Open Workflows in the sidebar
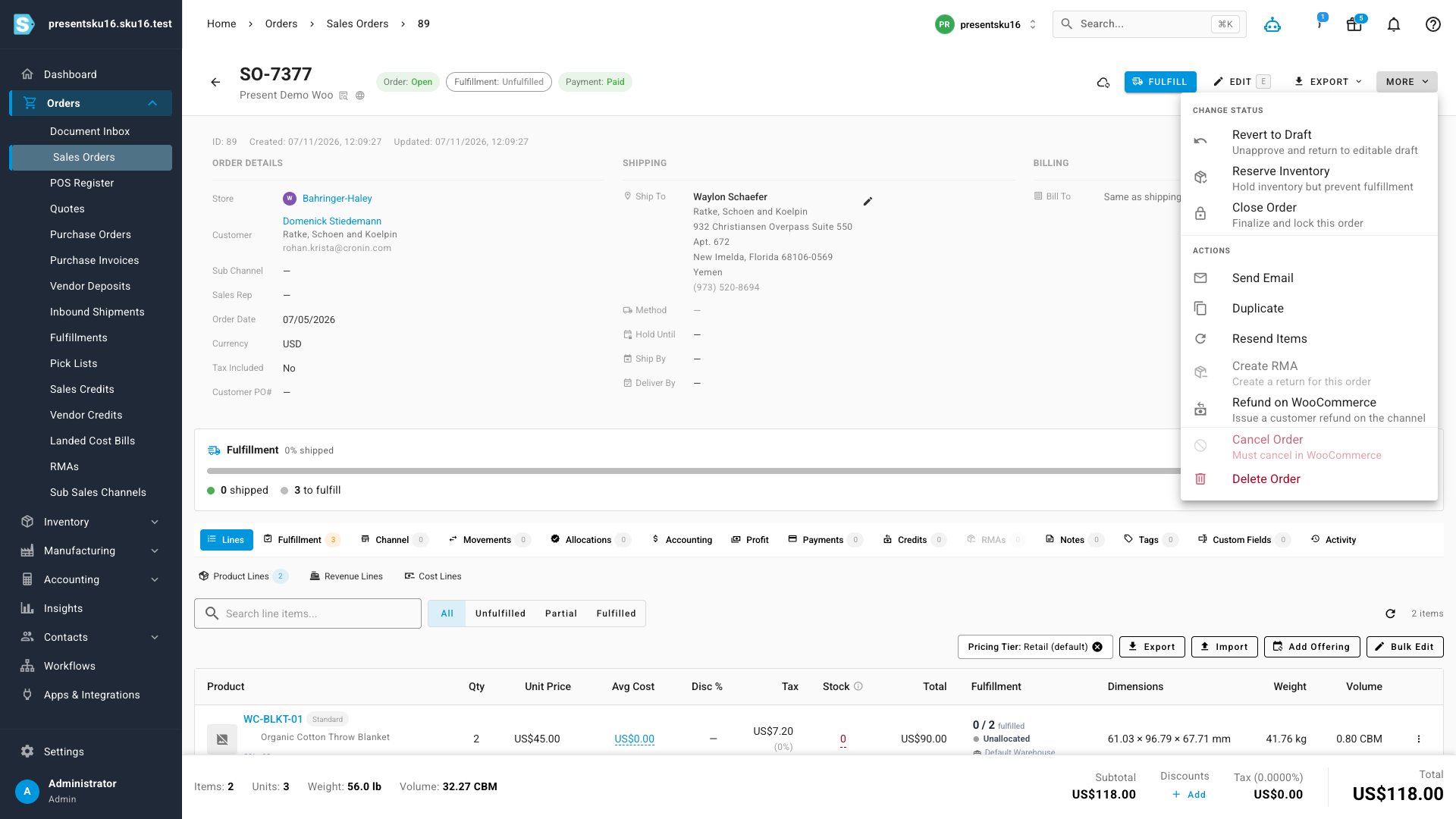Image resolution: width=1456 pixels, height=819 pixels. [x=91, y=666]
